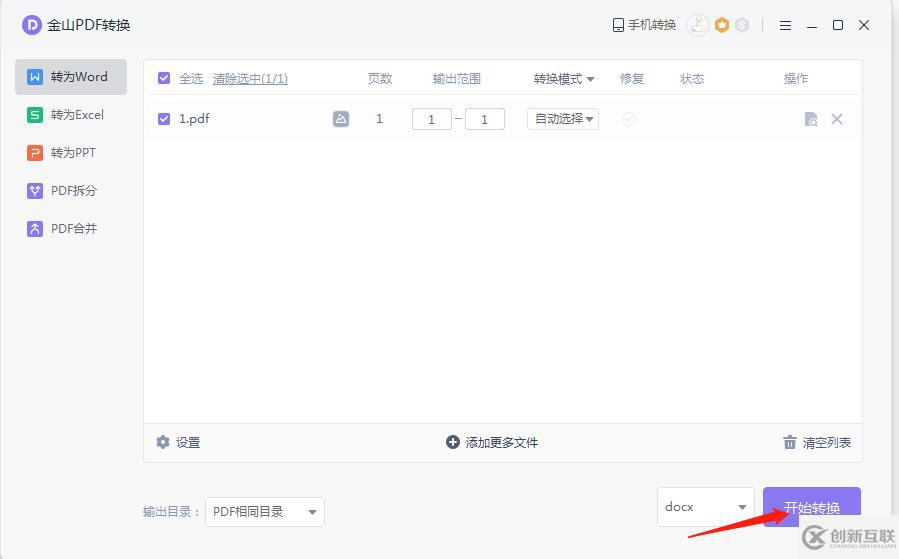Preview 1.pdf with the document search icon
899x559 pixels.
pyautogui.click(x=811, y=119)
